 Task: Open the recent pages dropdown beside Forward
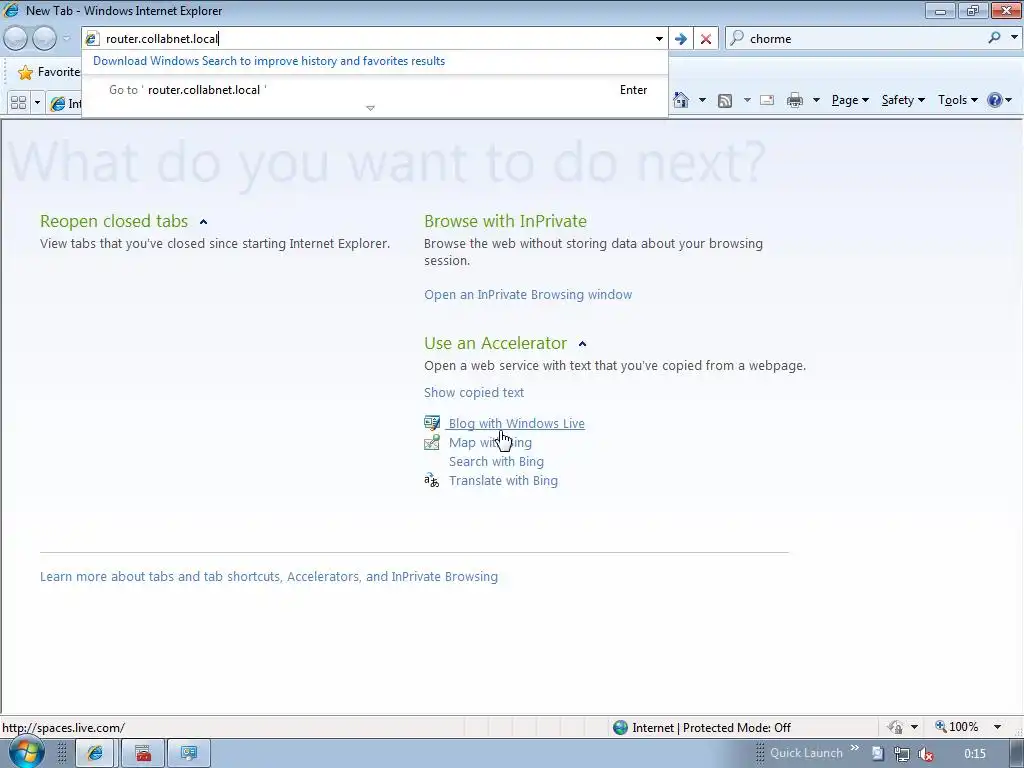click(x=66, y=39)
